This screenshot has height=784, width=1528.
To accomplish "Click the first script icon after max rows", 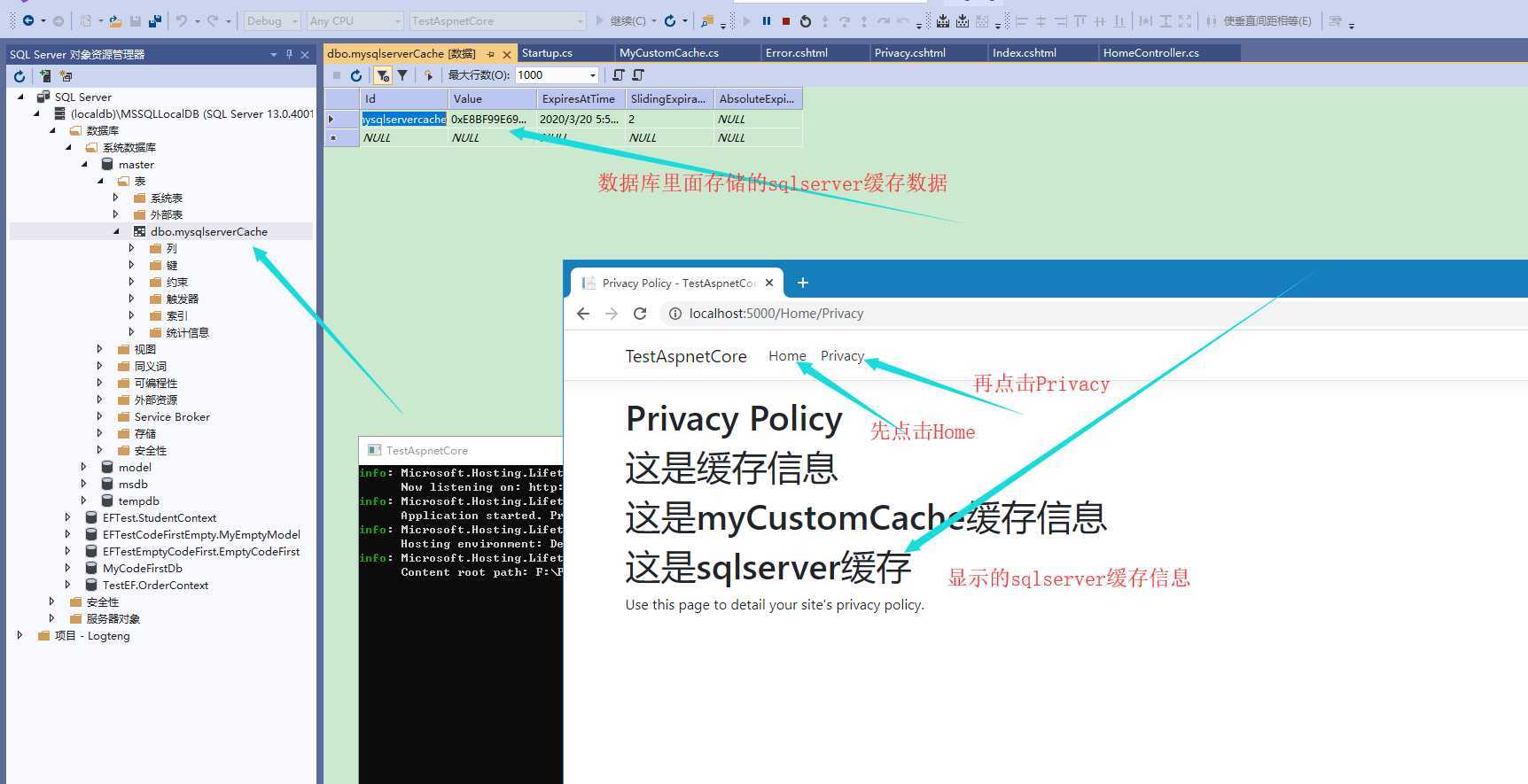I will click(x=619, y=75).
